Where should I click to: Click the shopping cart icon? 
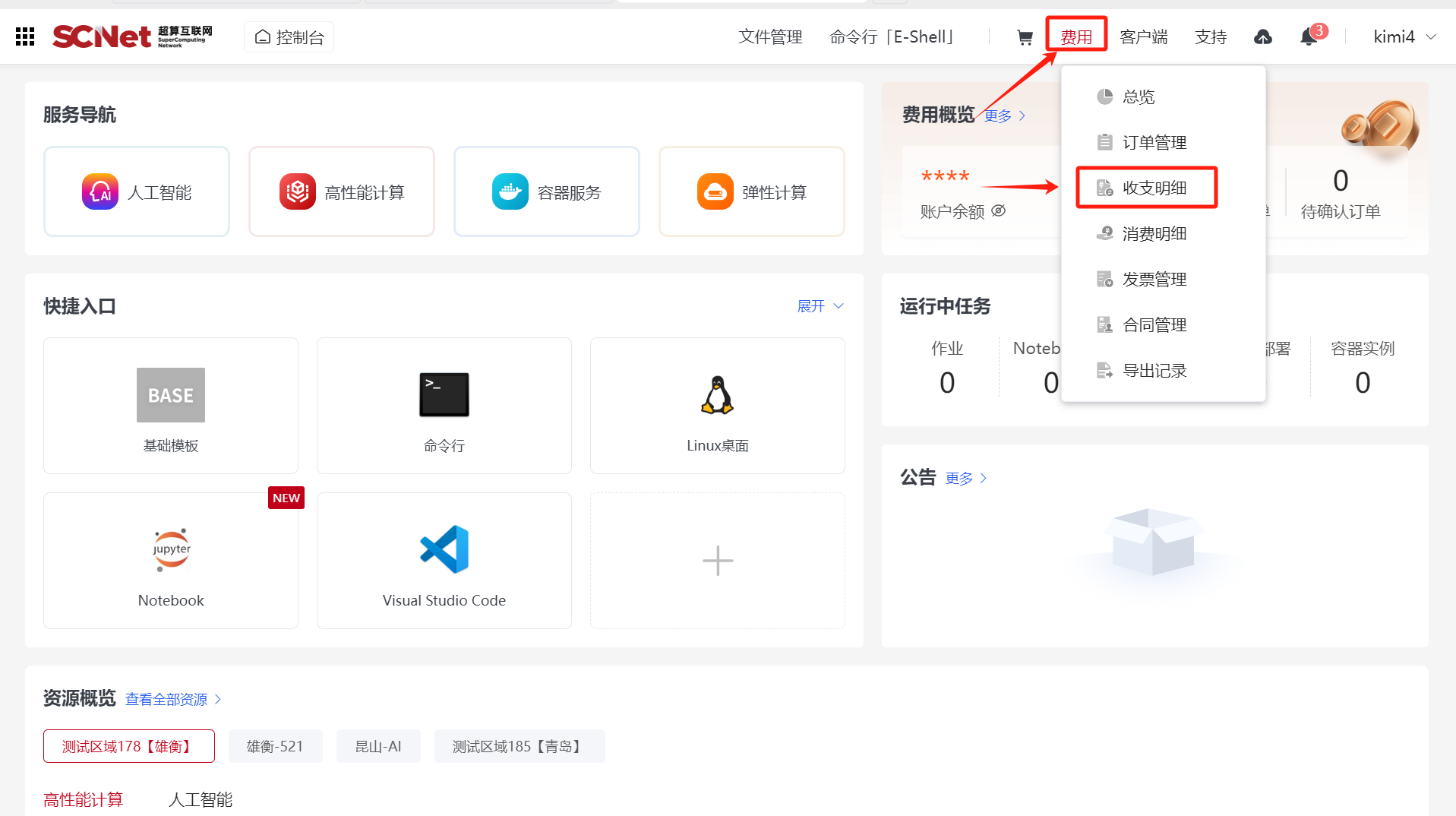pos(1025,37)
